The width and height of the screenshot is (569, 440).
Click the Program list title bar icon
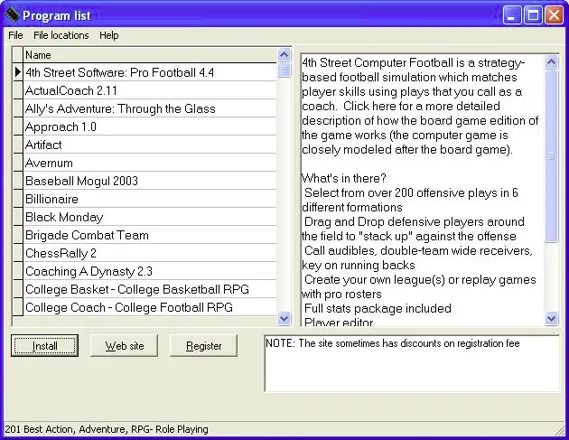tap(12, 15)
